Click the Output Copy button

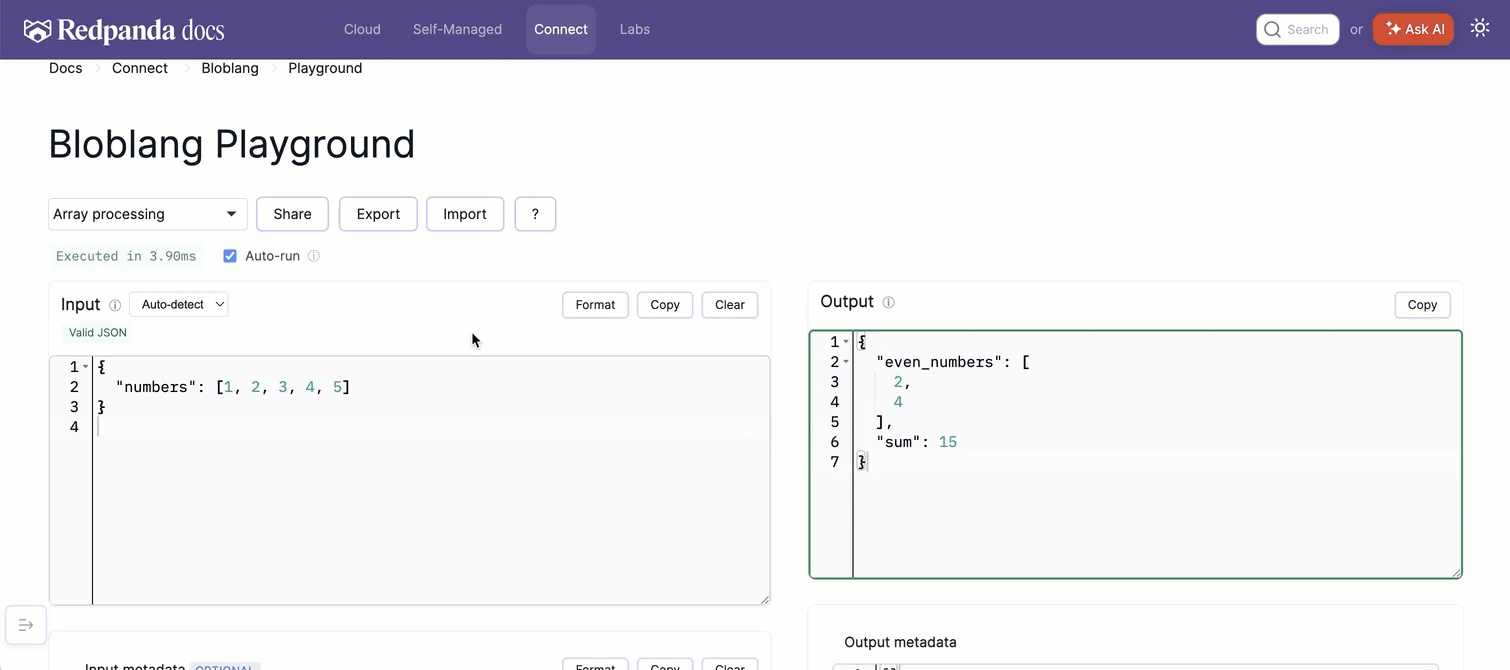[x=1422, y=305]
